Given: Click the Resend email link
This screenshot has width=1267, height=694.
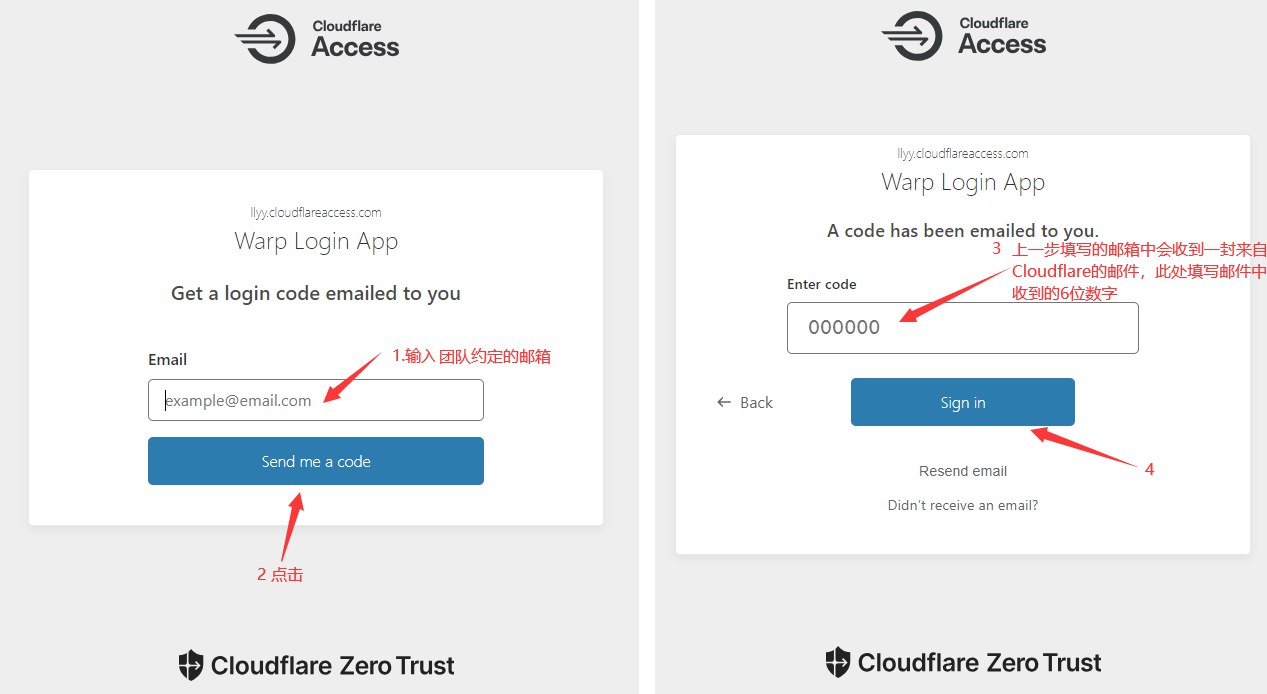Looking at the screenshot, I should pos(962,471).
